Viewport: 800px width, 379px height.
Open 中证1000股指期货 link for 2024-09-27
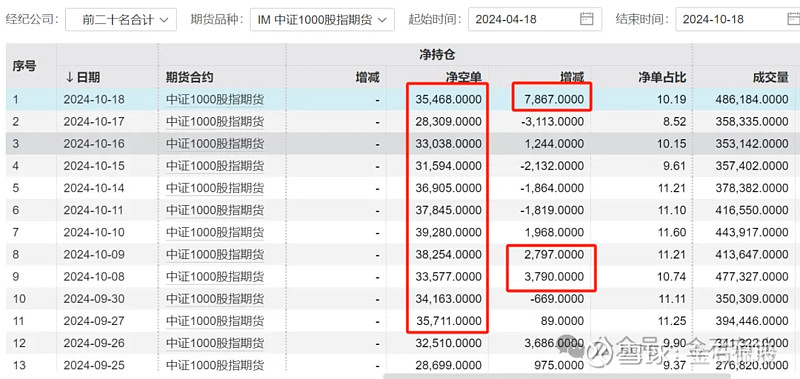(x=215, y=321)
